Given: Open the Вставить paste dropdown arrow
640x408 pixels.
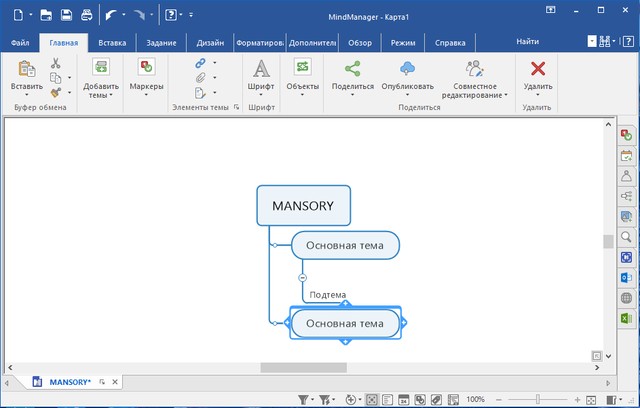Looking at the screenshot, I should (27, 96).
